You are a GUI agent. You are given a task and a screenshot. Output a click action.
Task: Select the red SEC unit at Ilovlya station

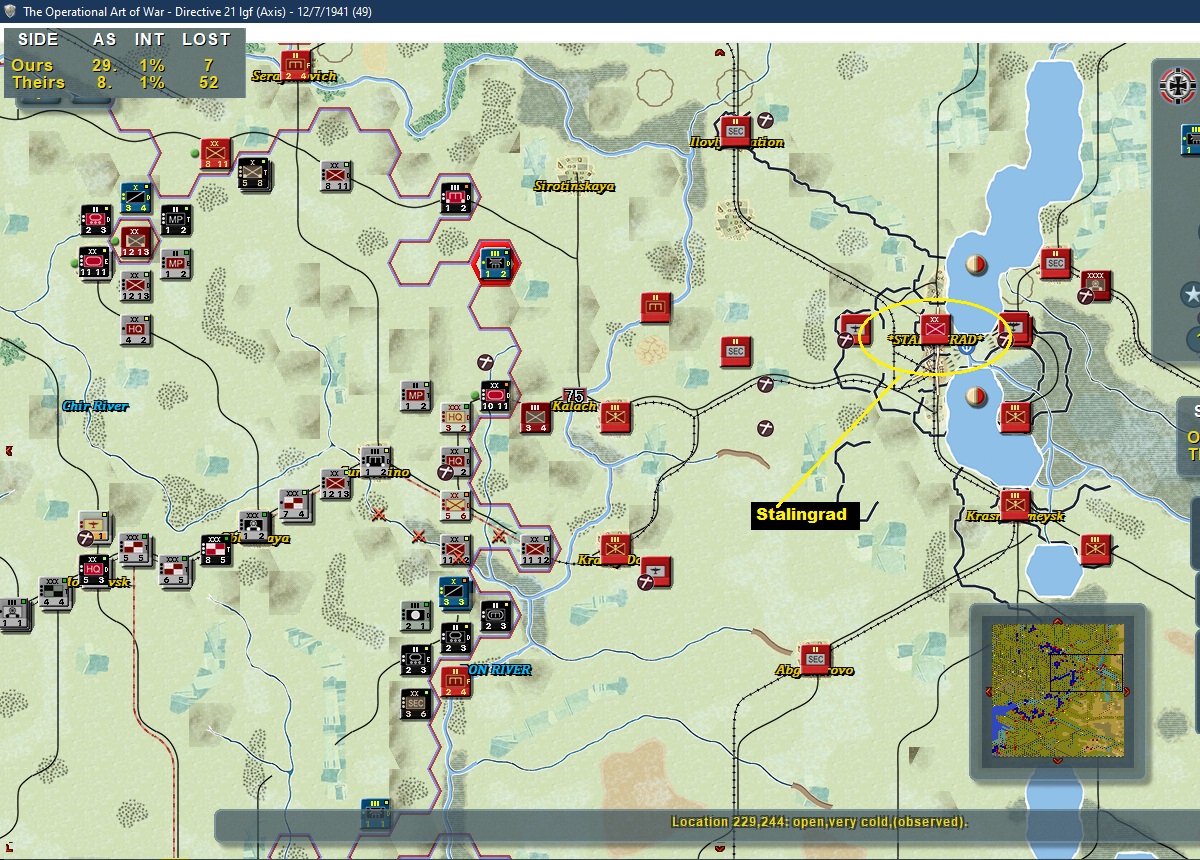point(736,131)
